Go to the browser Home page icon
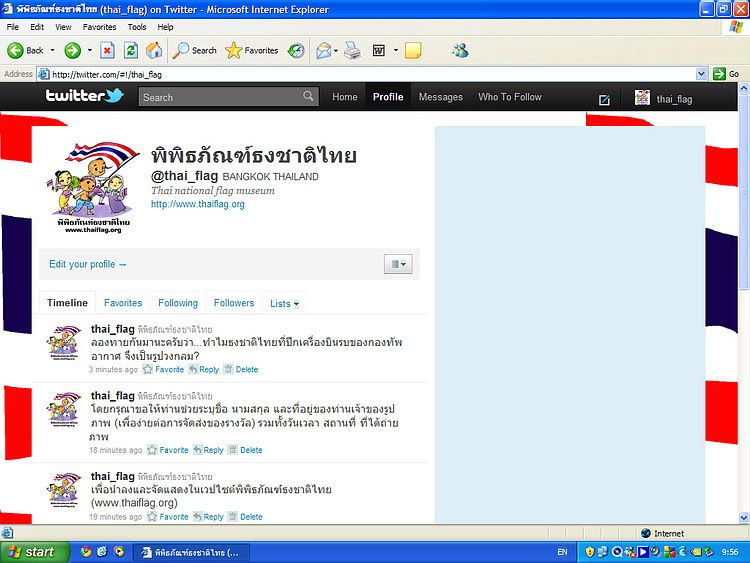Image resolution: width=750 pixels, height=563 pixels. [154, 50]
